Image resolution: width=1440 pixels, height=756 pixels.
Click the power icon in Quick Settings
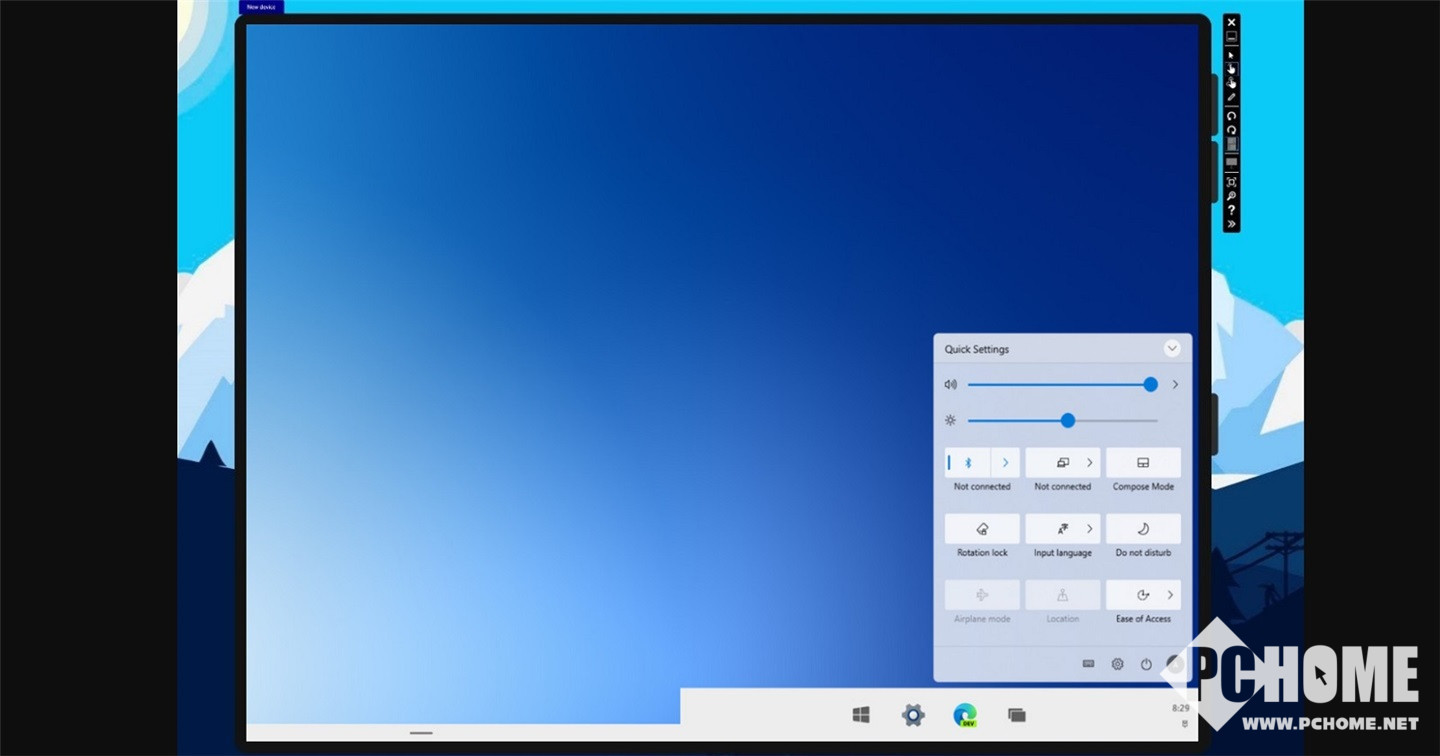click(x=1146, y=664)
